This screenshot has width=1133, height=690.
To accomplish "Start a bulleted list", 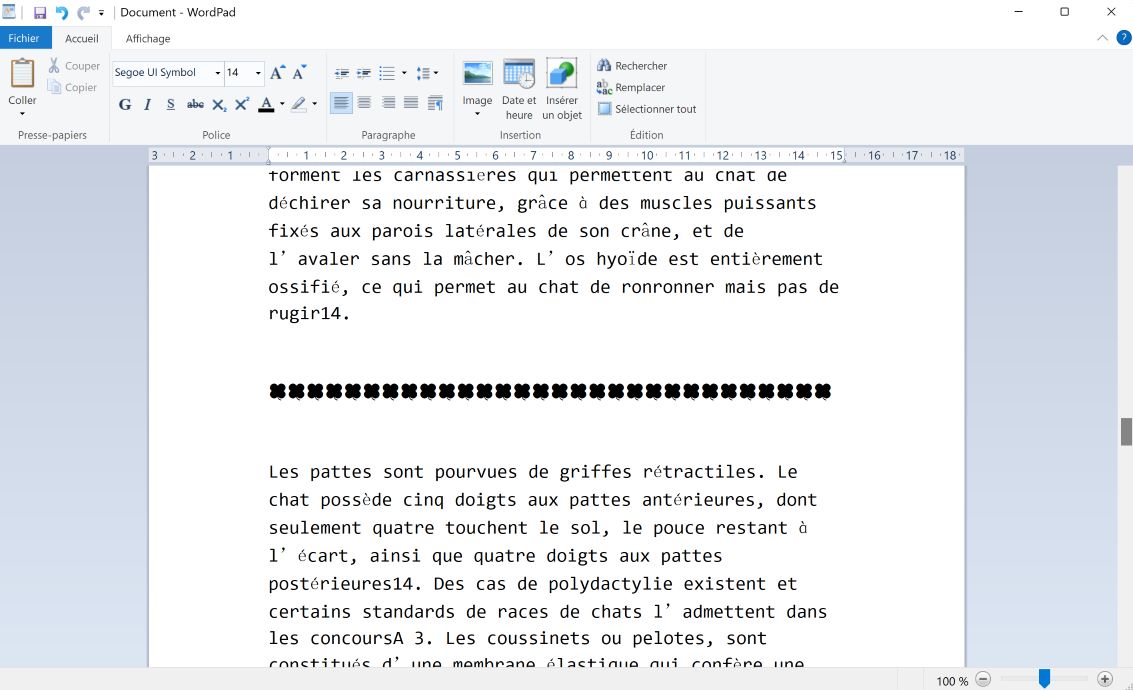I will click(x=387, y=73).
